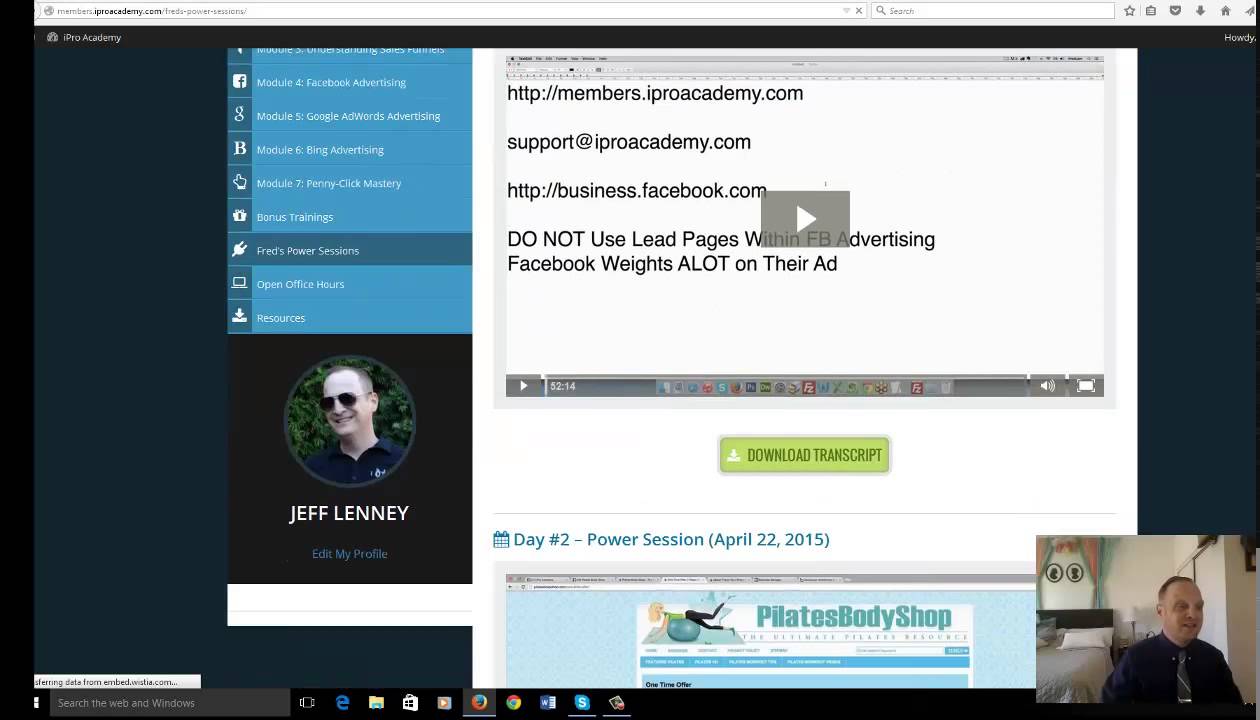Open File Explorer from the taskbar
Viewport: 1260px width, 720px height.
376,703
